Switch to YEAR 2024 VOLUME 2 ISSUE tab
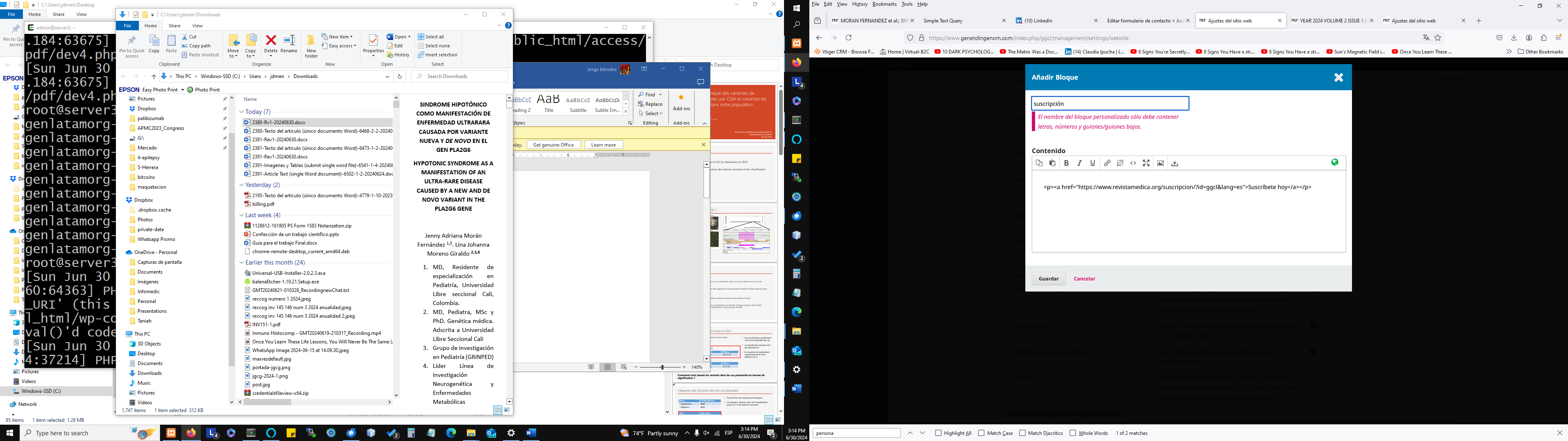 pyautogui.click(x=1332, y=21)
